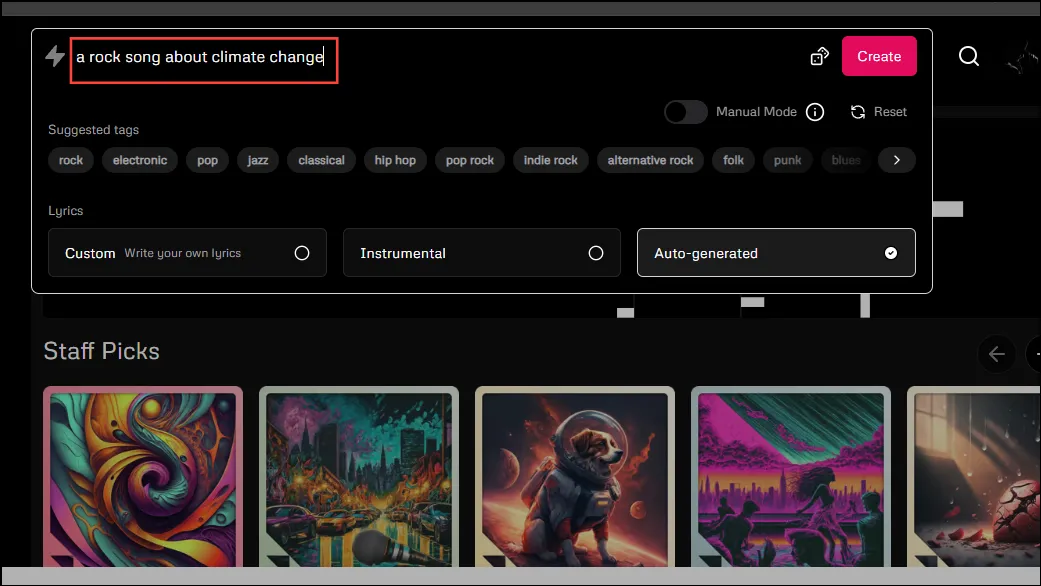Add the classical tag
Image resolution: width=1041 pixels, height=586 pixels.
coord(321,160)
